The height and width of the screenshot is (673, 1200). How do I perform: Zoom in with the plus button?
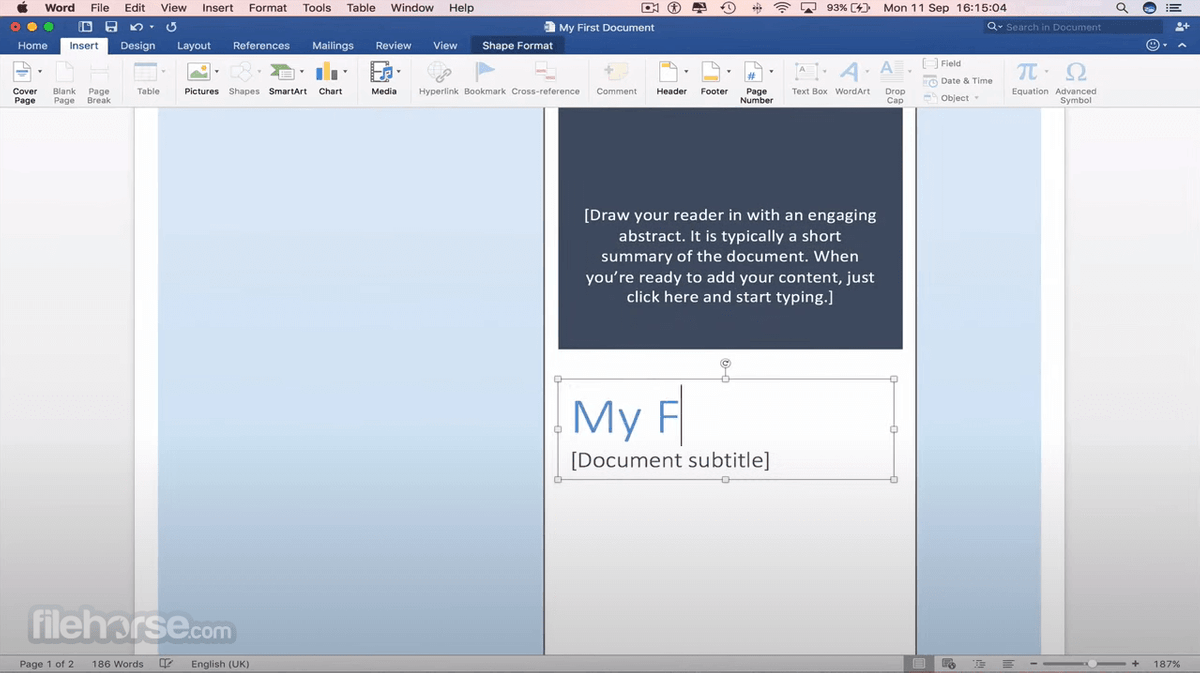pyautogui.click(x=1135, y=664)
